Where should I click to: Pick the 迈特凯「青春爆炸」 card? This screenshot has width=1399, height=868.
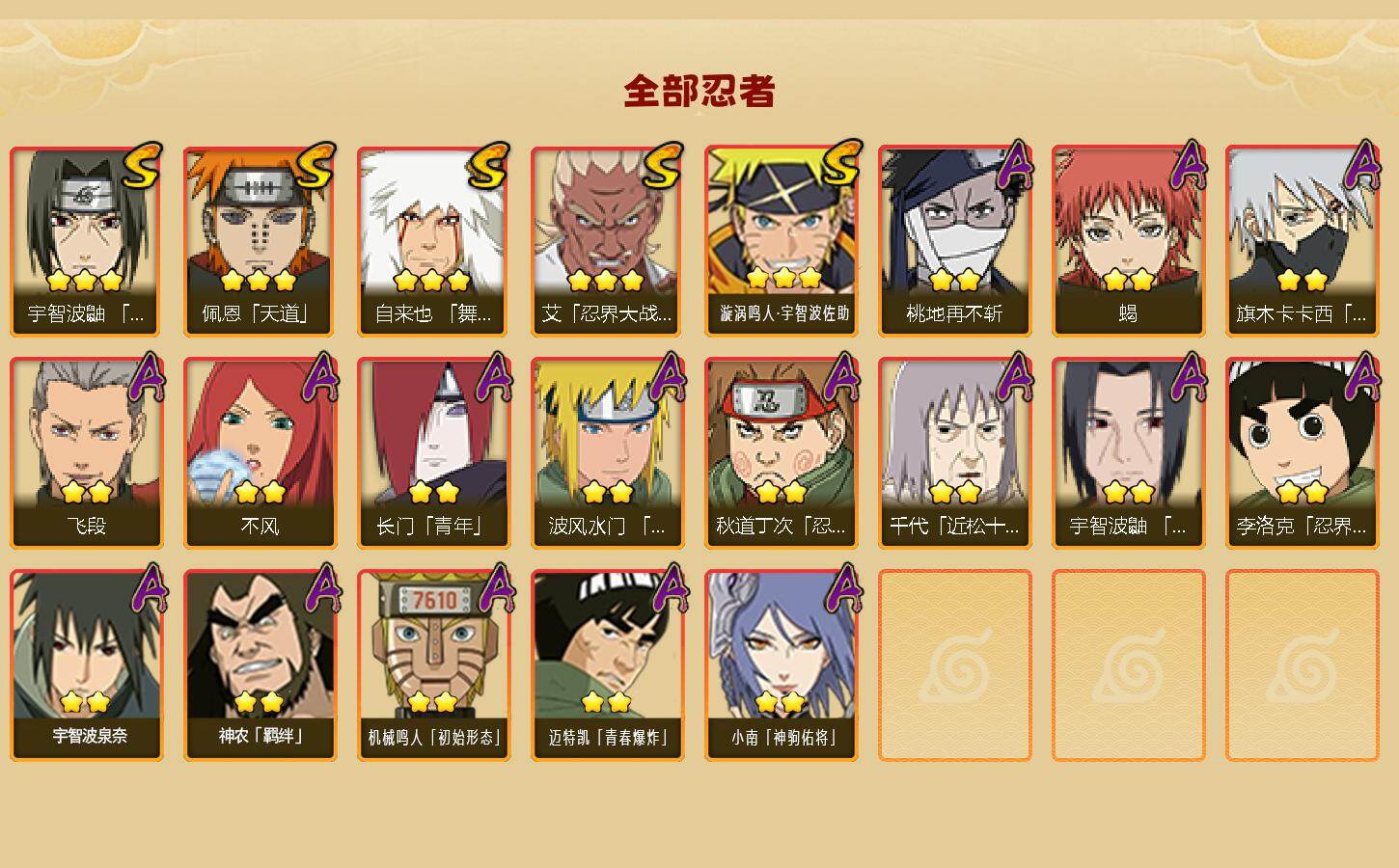607,665
